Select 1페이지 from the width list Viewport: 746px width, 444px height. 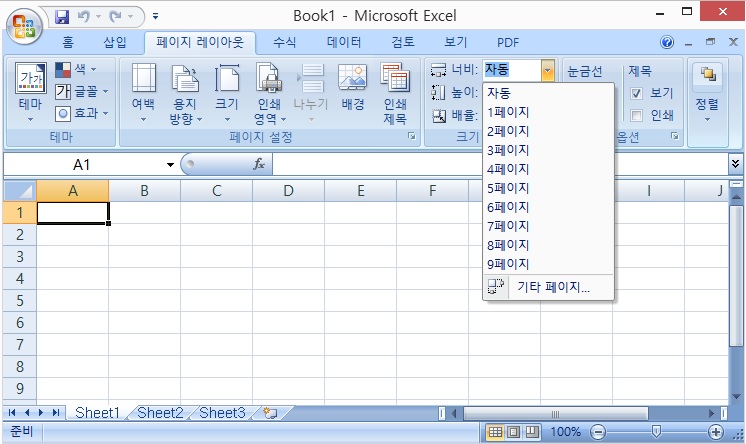[549, 112]
